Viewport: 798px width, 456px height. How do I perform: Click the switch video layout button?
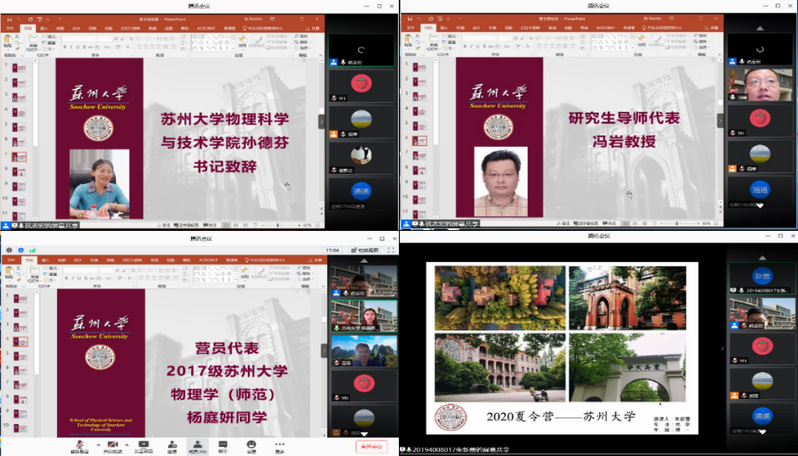(x=365, y=250)
